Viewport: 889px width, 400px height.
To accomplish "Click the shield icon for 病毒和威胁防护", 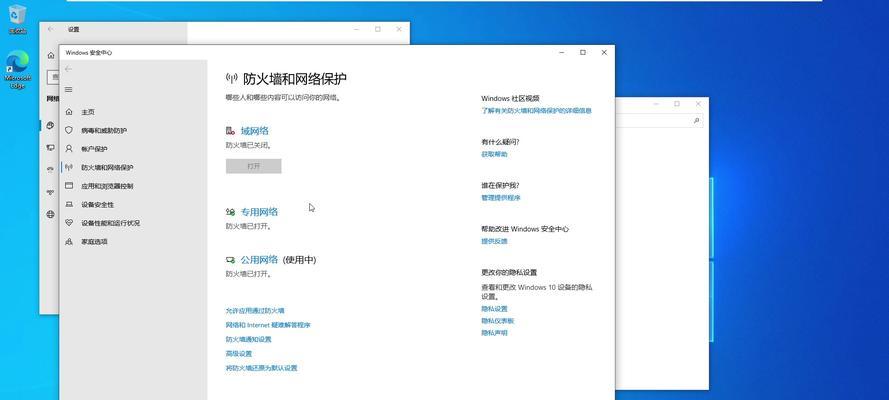I will pyautogui.click(x=69, y=130).
